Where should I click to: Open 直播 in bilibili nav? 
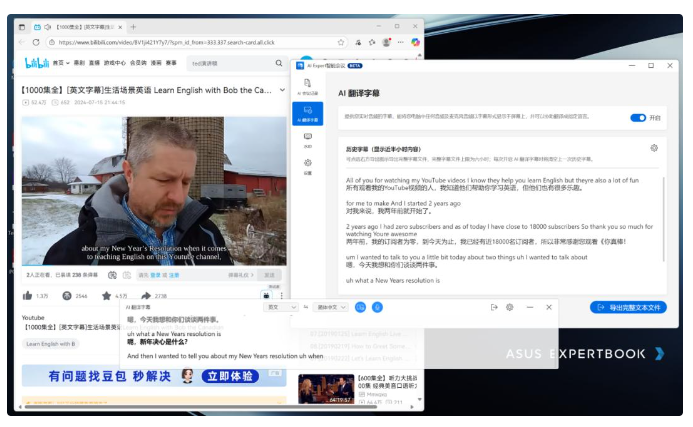pos(94,63)
